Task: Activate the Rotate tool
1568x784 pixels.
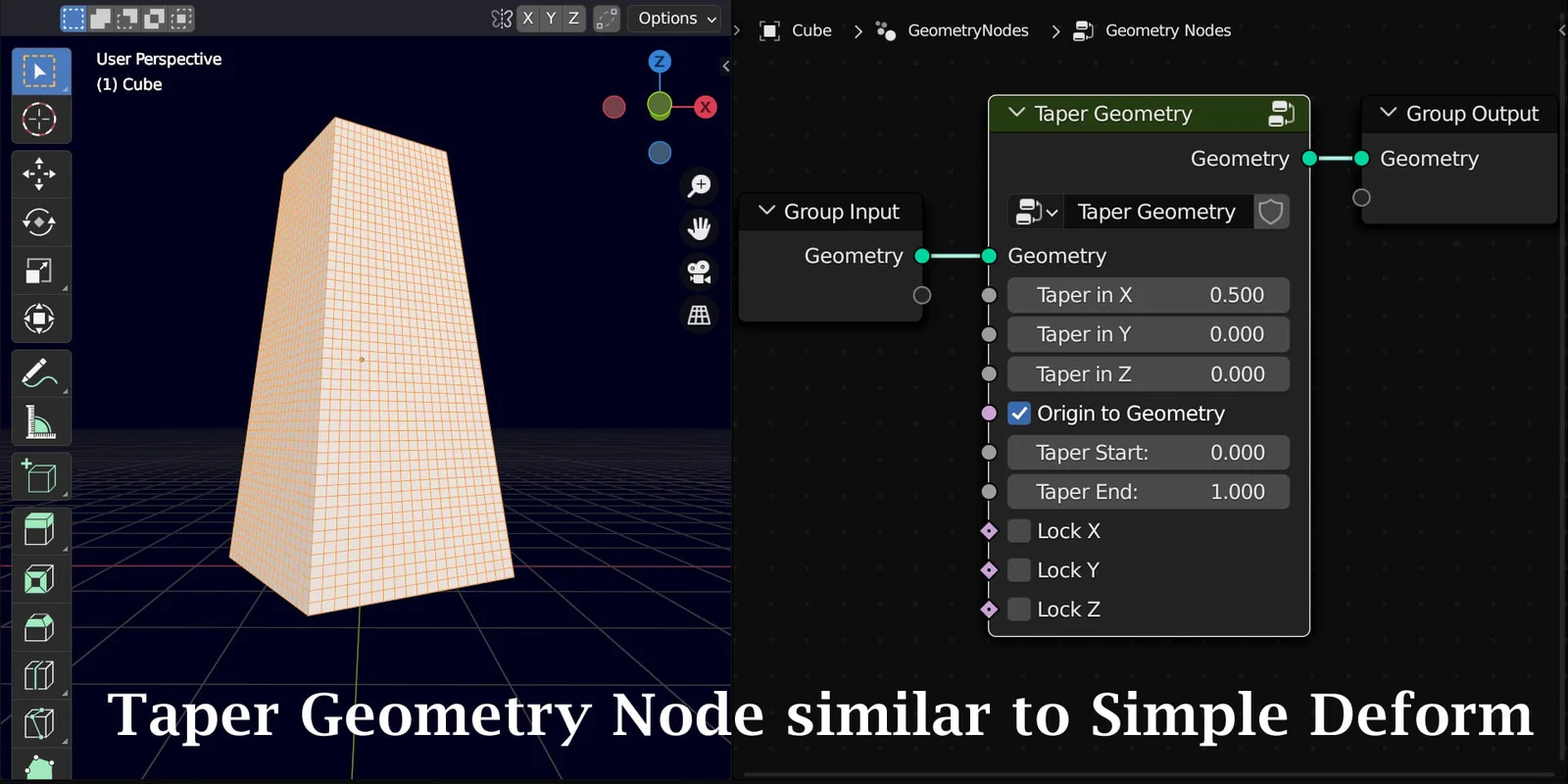Action: [39, 222]
